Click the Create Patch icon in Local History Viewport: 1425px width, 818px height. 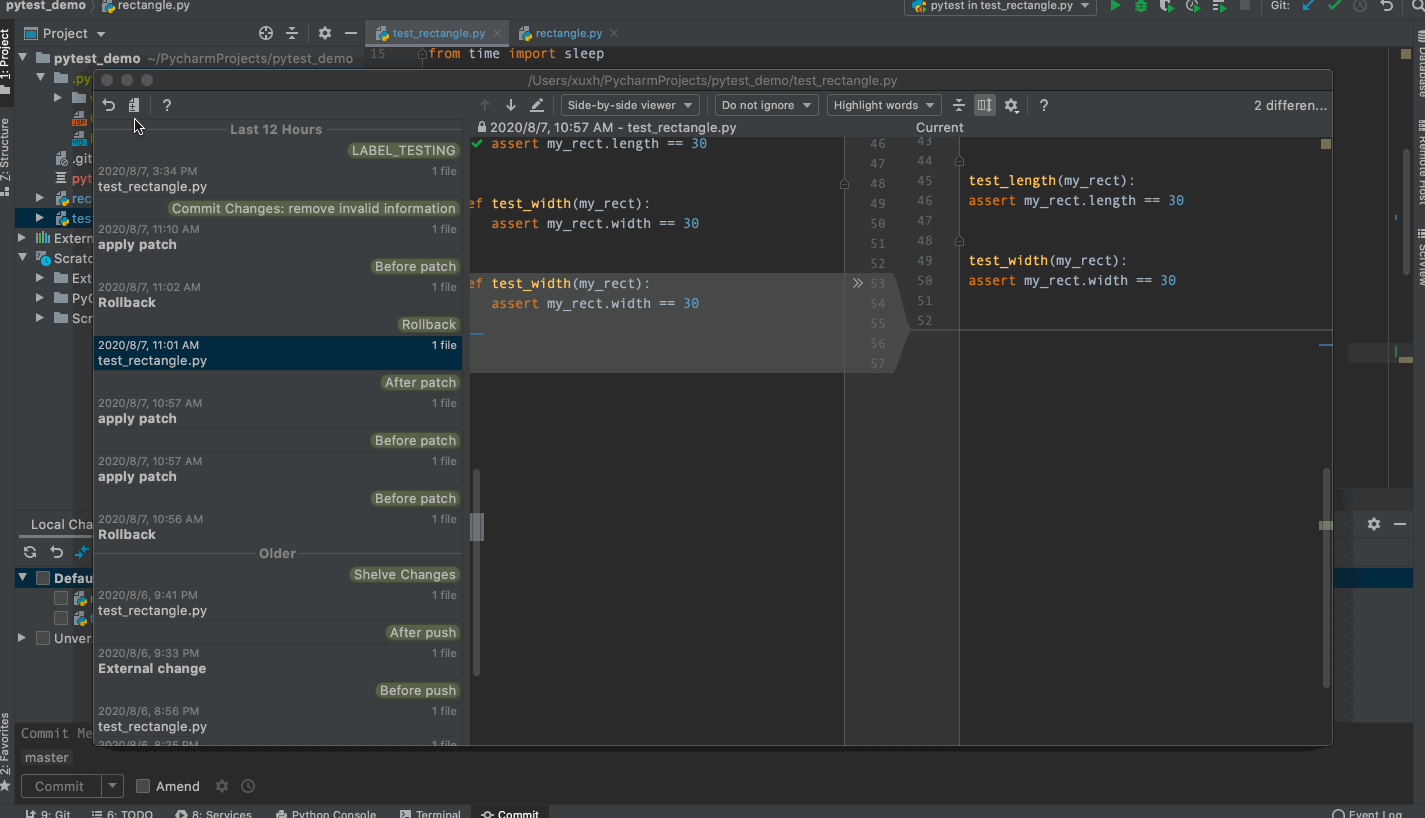pos(134,105)
